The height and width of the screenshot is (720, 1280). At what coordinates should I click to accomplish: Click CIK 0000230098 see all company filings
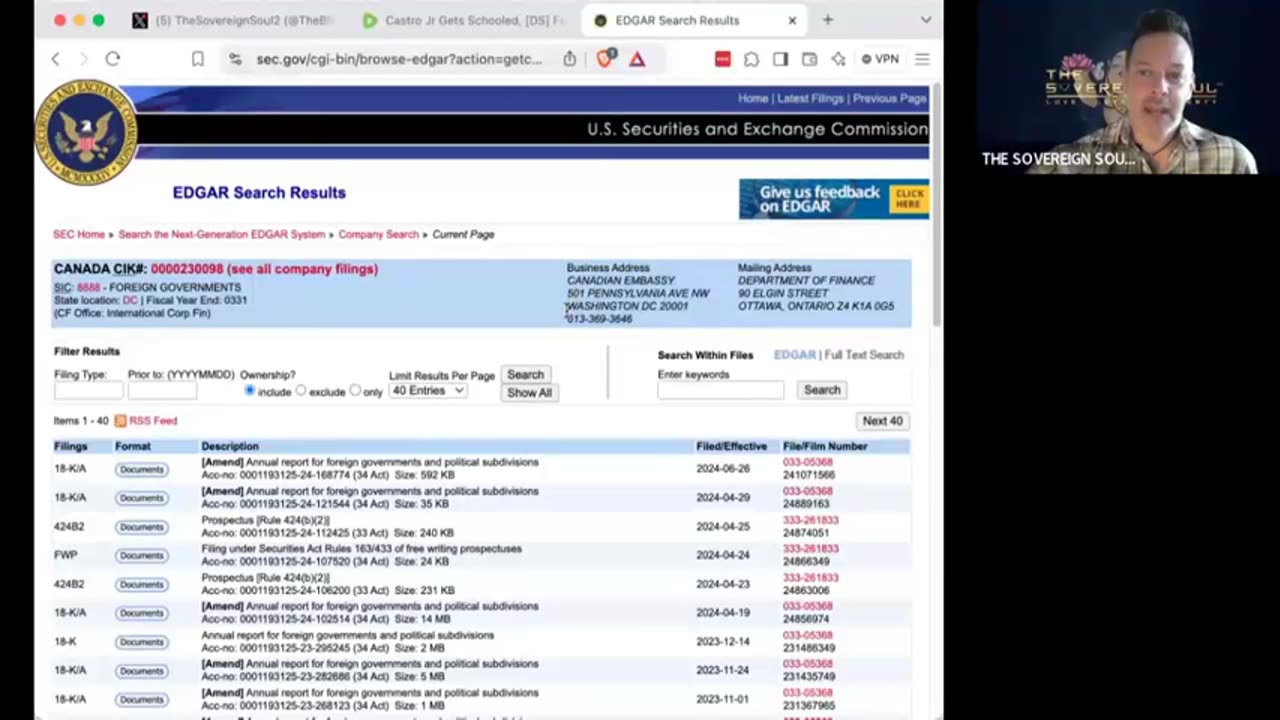coord(264,269)
